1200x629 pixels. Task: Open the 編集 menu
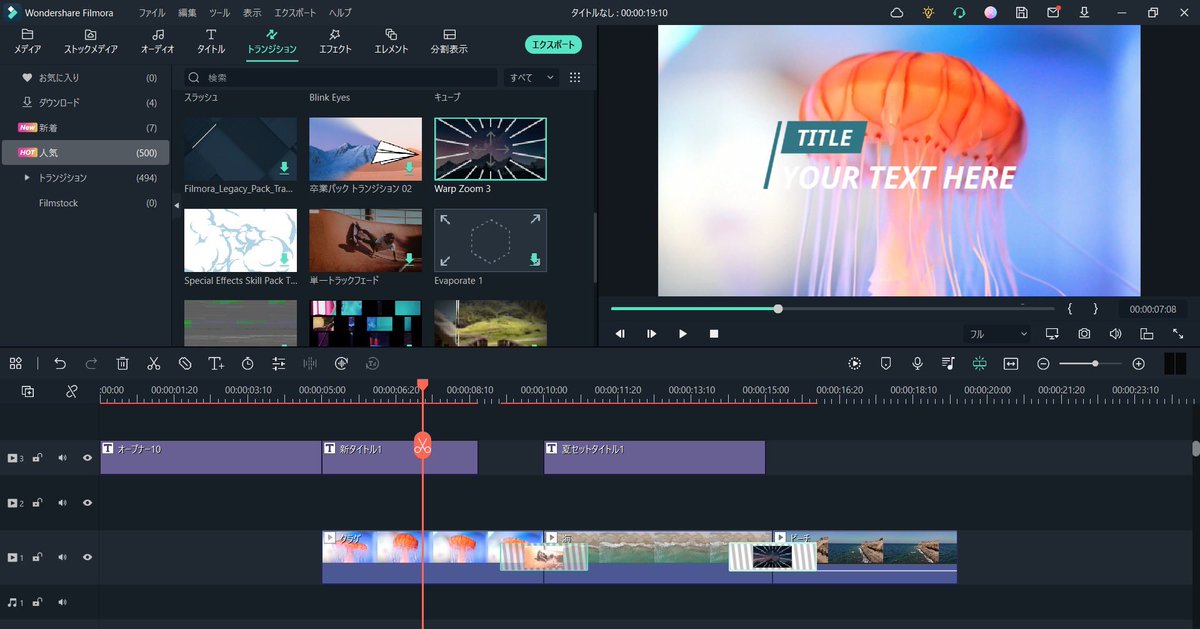[187, 13]
